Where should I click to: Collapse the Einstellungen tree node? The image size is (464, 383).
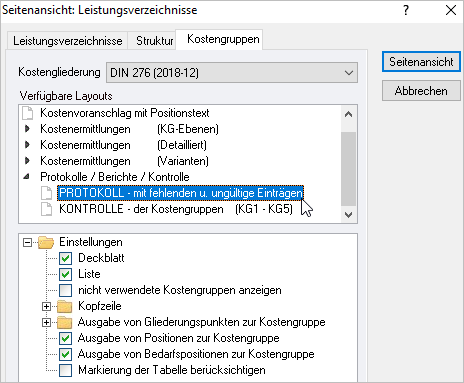point(28,242)
